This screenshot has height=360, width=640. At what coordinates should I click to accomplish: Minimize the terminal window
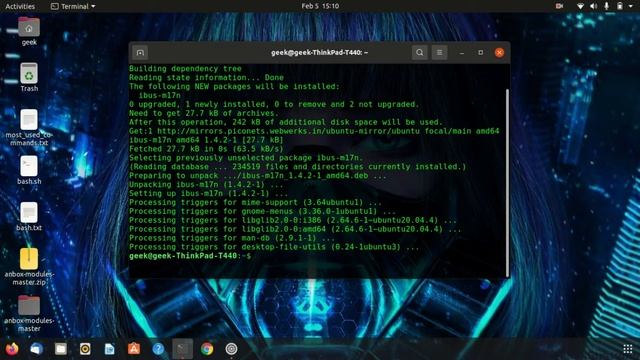click(x=462, y=53)
